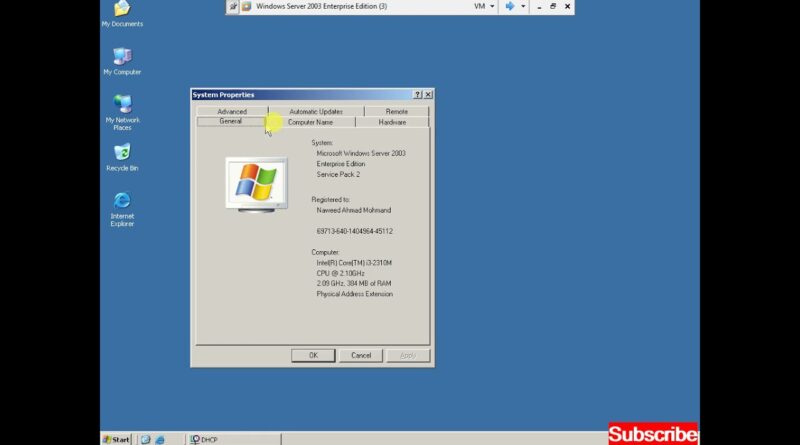The image size is (800, 445).
Task: Click the VM icon beside the Windows Server title
Action: point(246,7)
